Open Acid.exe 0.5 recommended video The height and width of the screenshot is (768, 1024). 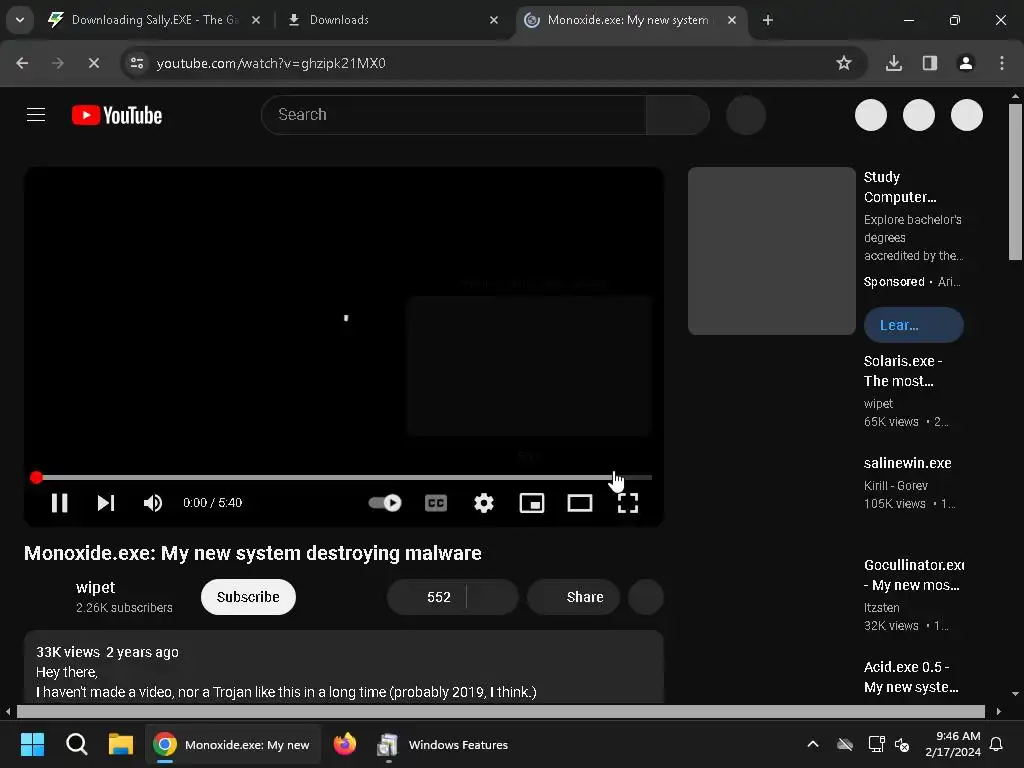tap(910, 677)
